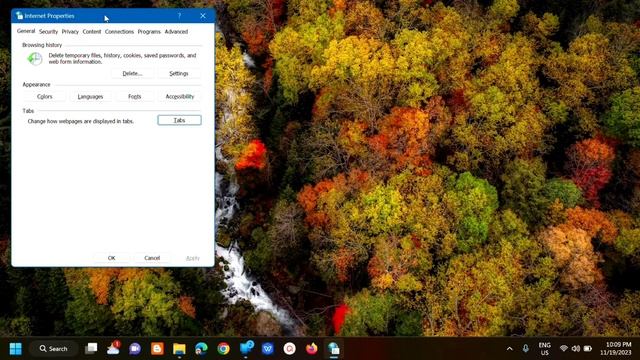Open the volume speaker tray icon
The image size is (640, 360).
pyautogui.click(x=576, y=349)
